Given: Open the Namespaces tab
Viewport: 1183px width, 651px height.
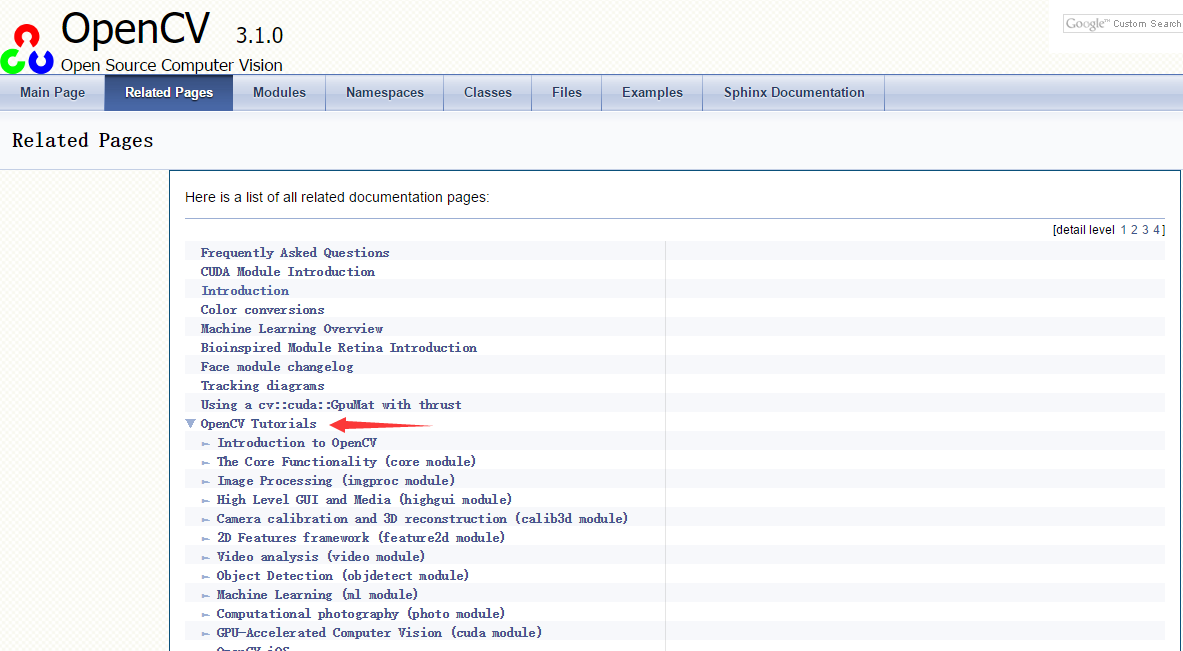Looking at the screenshot, I should point(385,93).
